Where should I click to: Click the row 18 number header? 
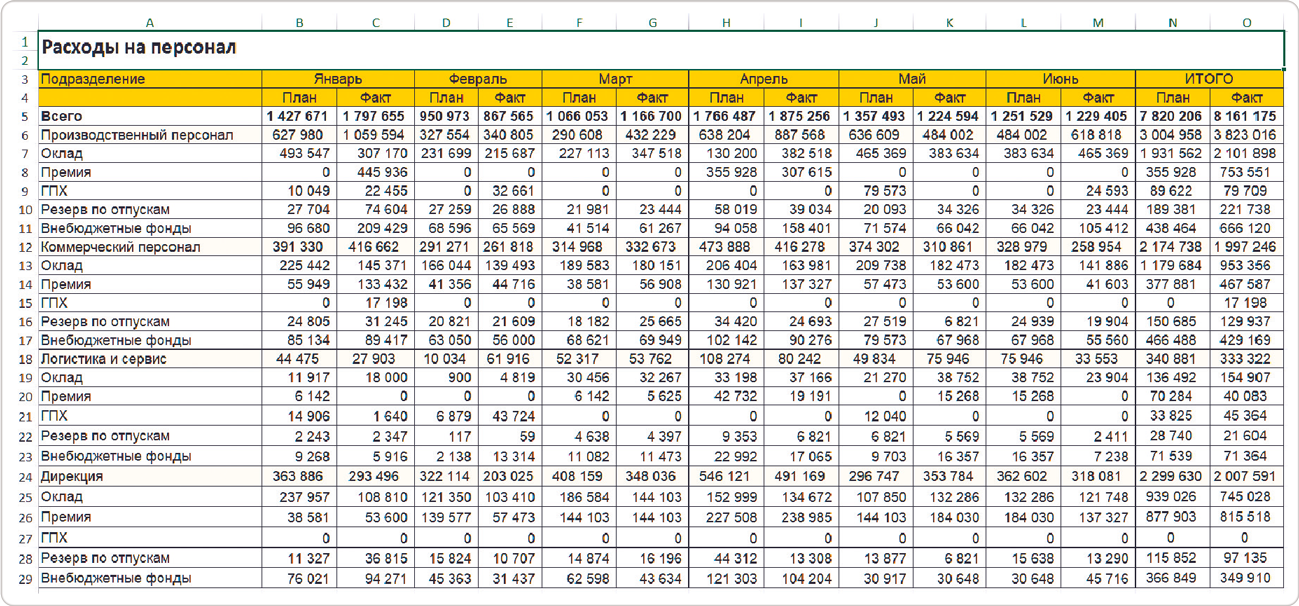23,359
